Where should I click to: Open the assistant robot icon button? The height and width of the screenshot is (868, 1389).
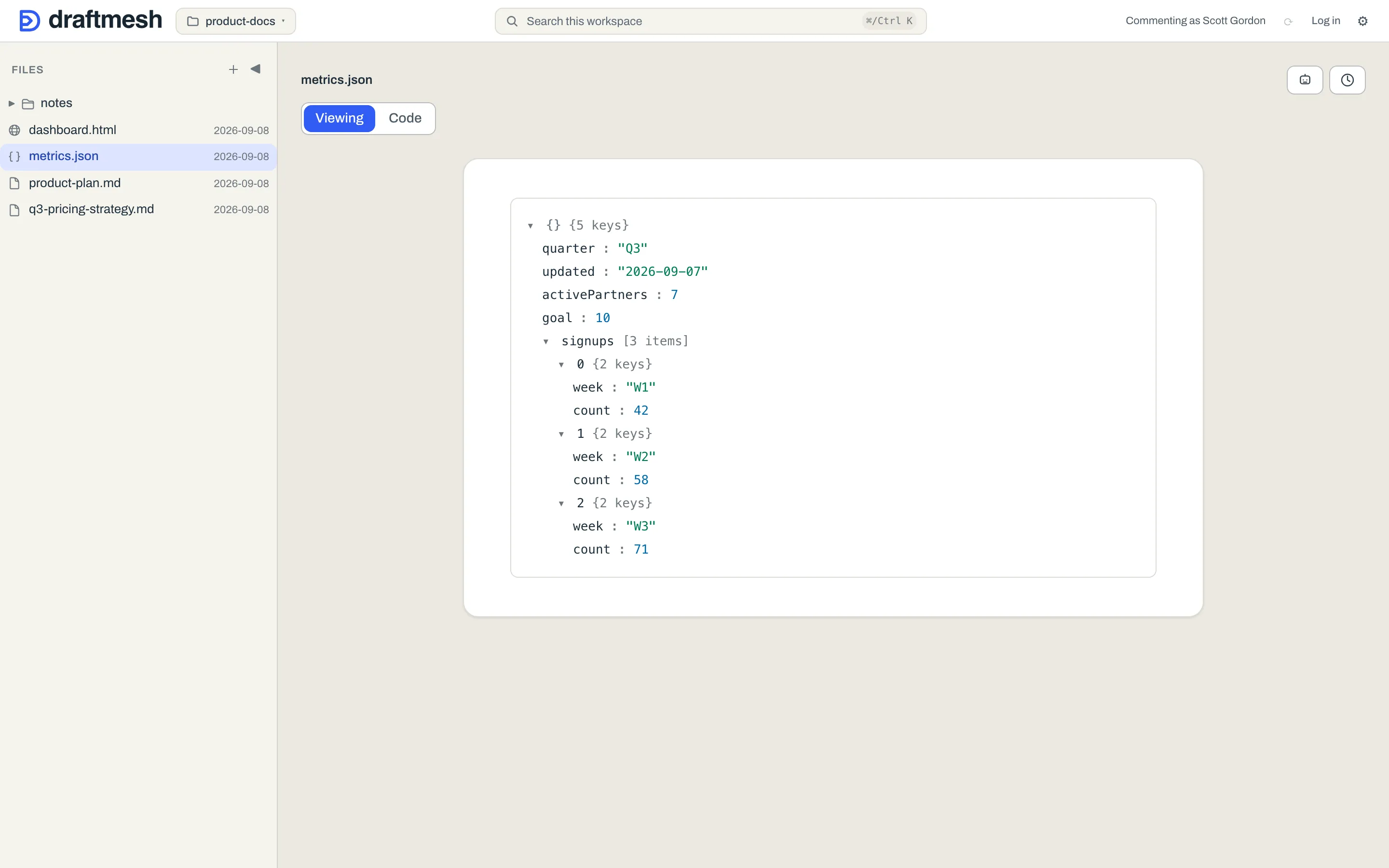(1305, 80)
